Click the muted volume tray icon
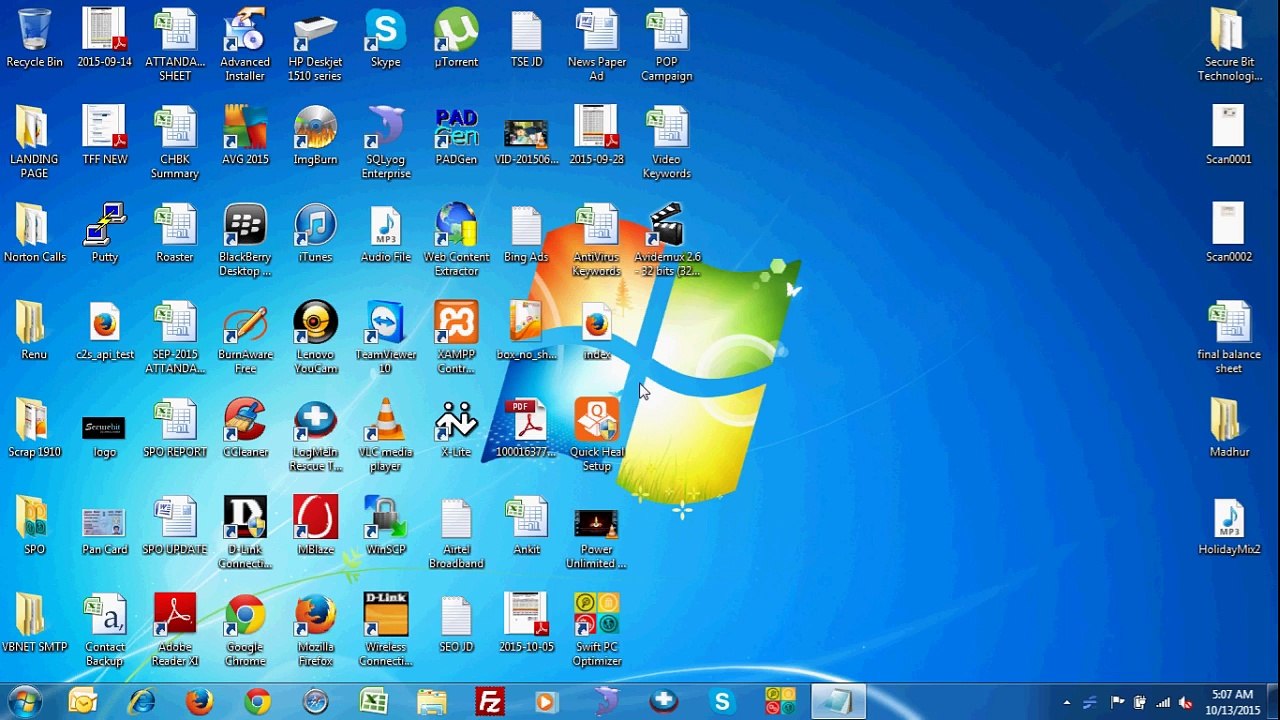 pyautogui.click(x=1185, y=702)
